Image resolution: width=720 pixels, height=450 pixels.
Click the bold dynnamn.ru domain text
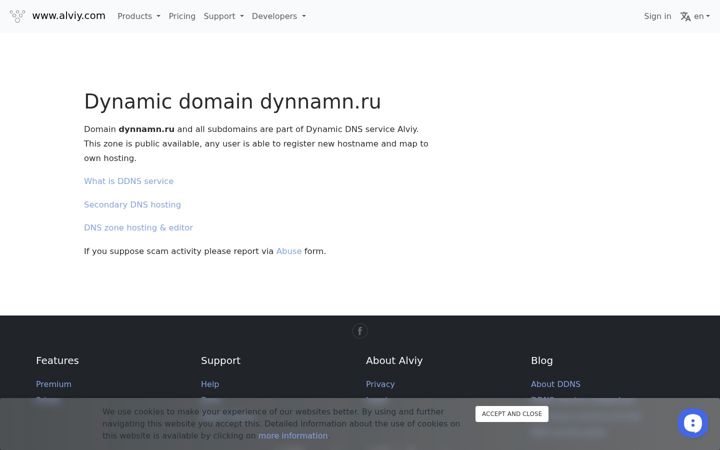coord(146,129)
